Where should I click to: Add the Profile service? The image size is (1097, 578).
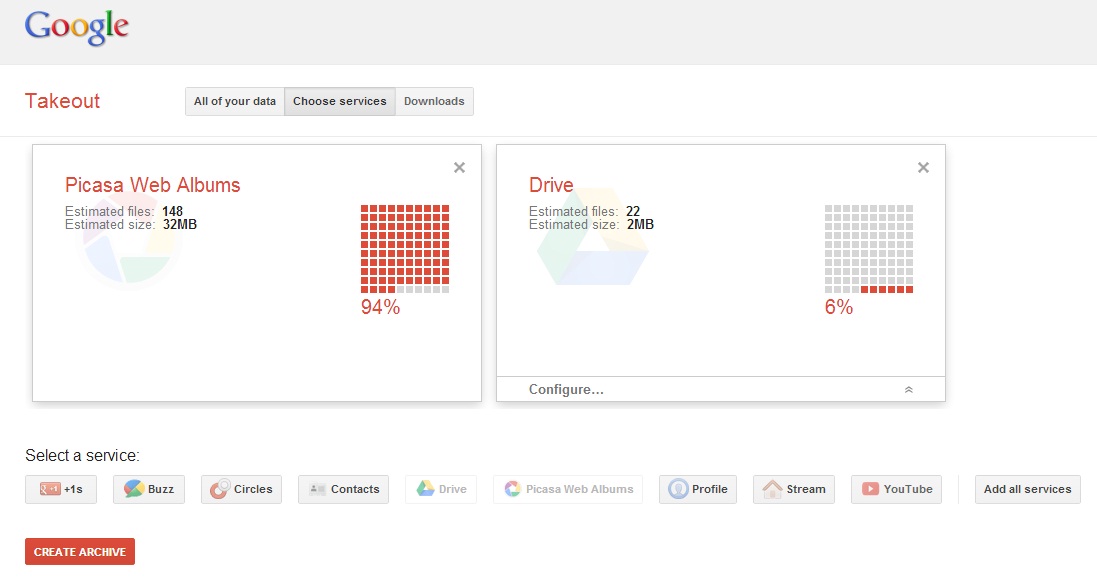[698, 489]
